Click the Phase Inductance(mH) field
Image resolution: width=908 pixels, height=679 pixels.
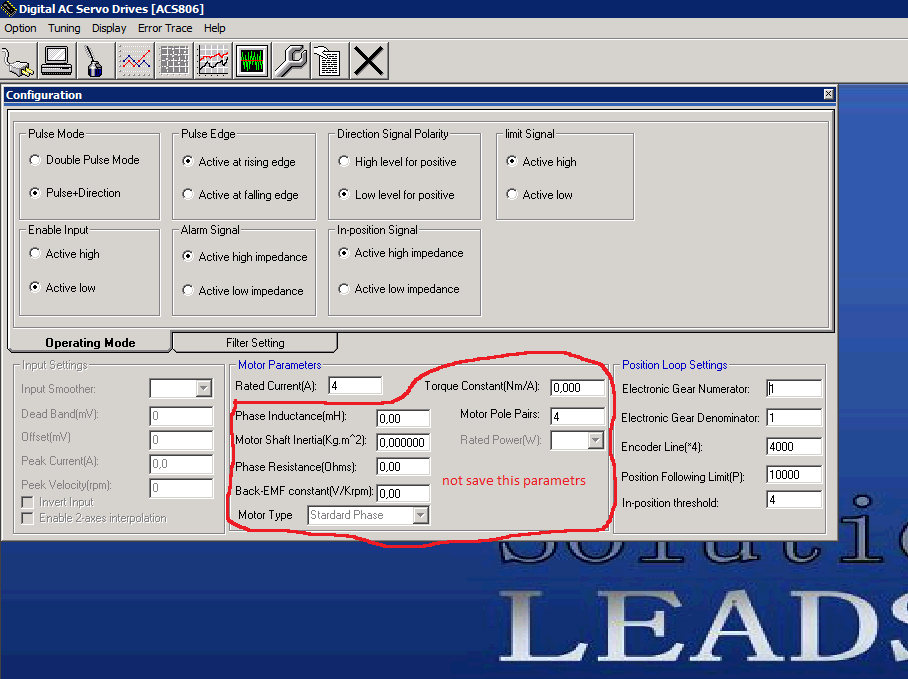click(x=403, y=419)
